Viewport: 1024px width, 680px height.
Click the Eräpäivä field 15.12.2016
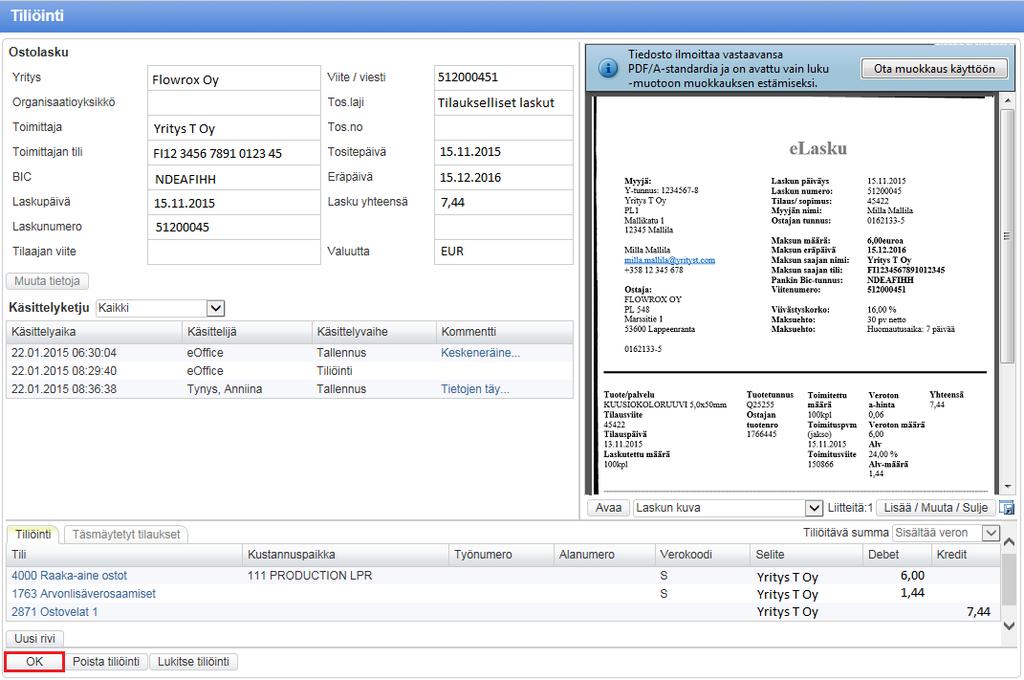pyautogui.click(x=504, y=178)
